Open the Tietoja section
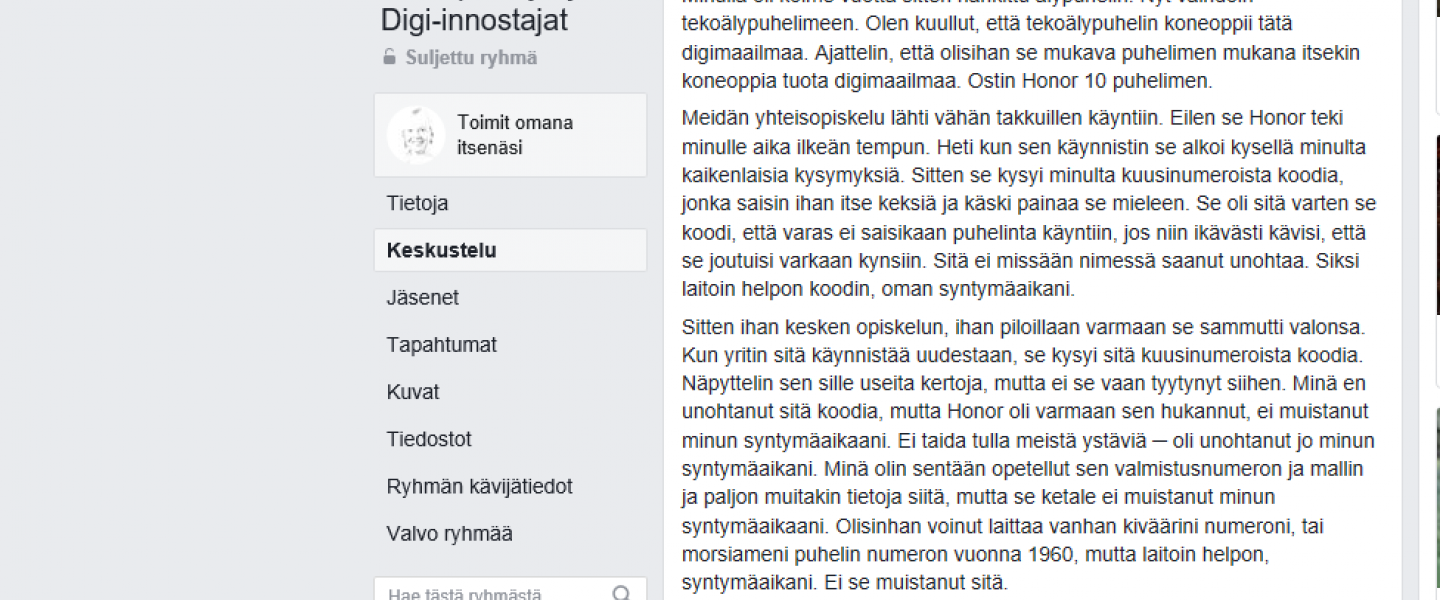 (417, 203)
